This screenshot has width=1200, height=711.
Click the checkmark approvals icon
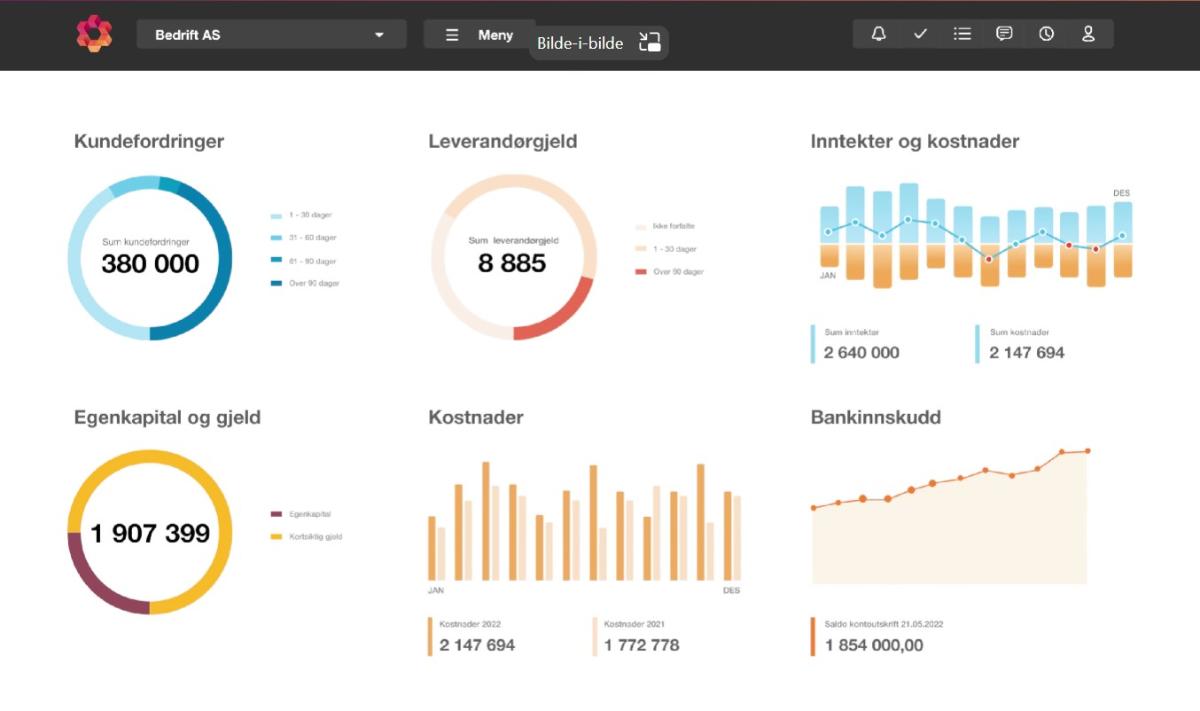tap(920, 34)
